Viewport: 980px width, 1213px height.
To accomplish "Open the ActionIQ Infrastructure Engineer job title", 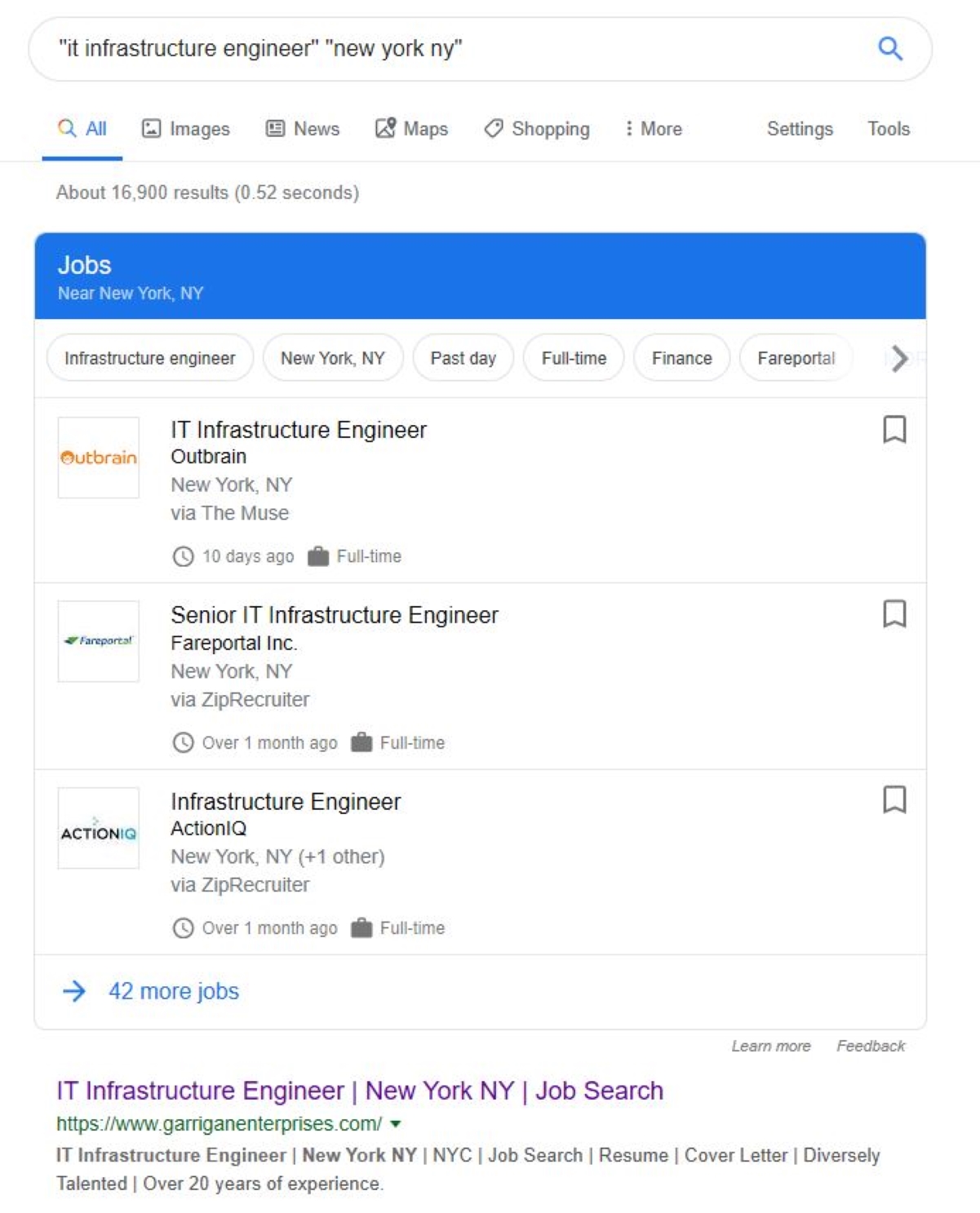I will click(286, 802).
